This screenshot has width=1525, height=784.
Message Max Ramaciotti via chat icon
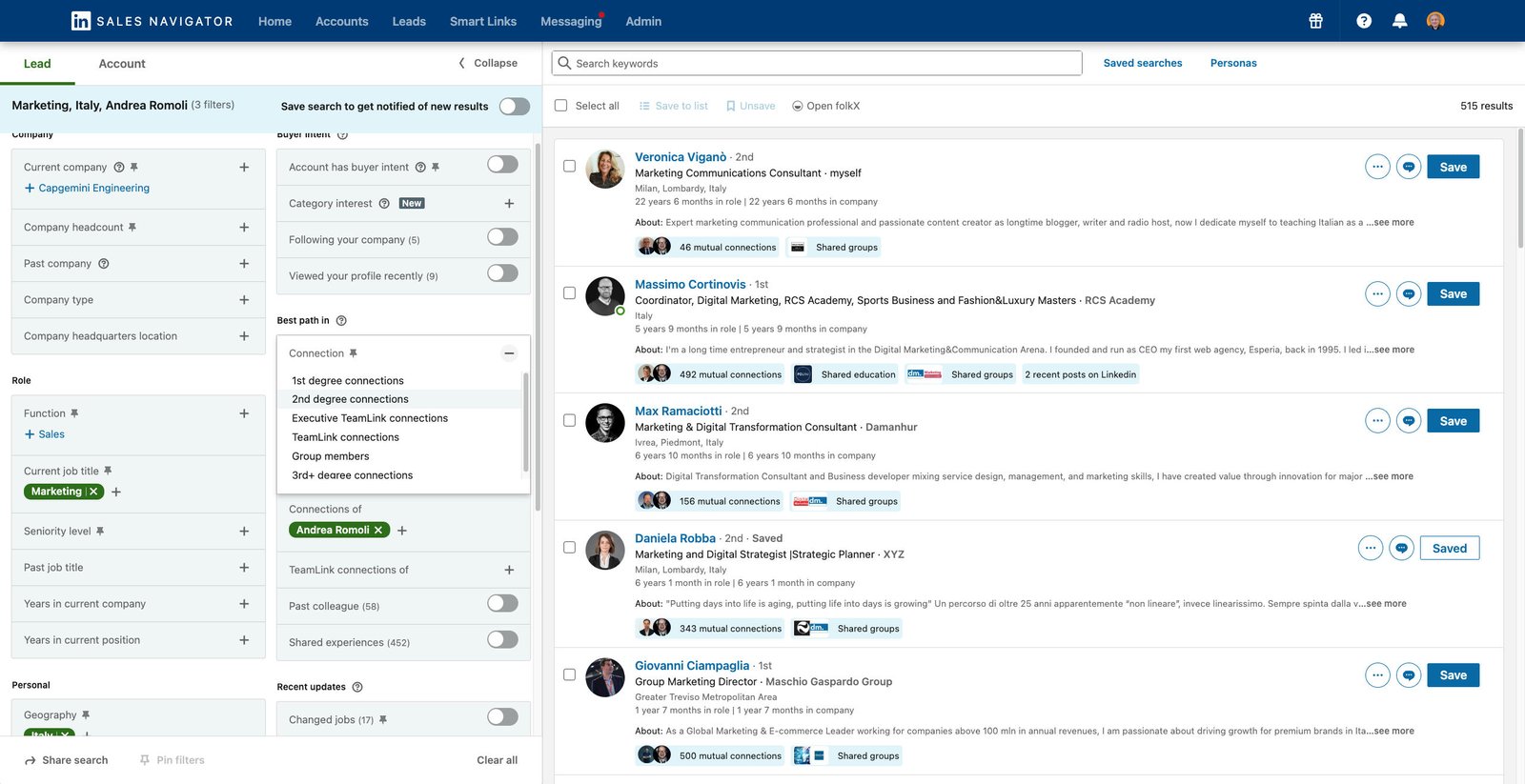(x=1409, y=420)
